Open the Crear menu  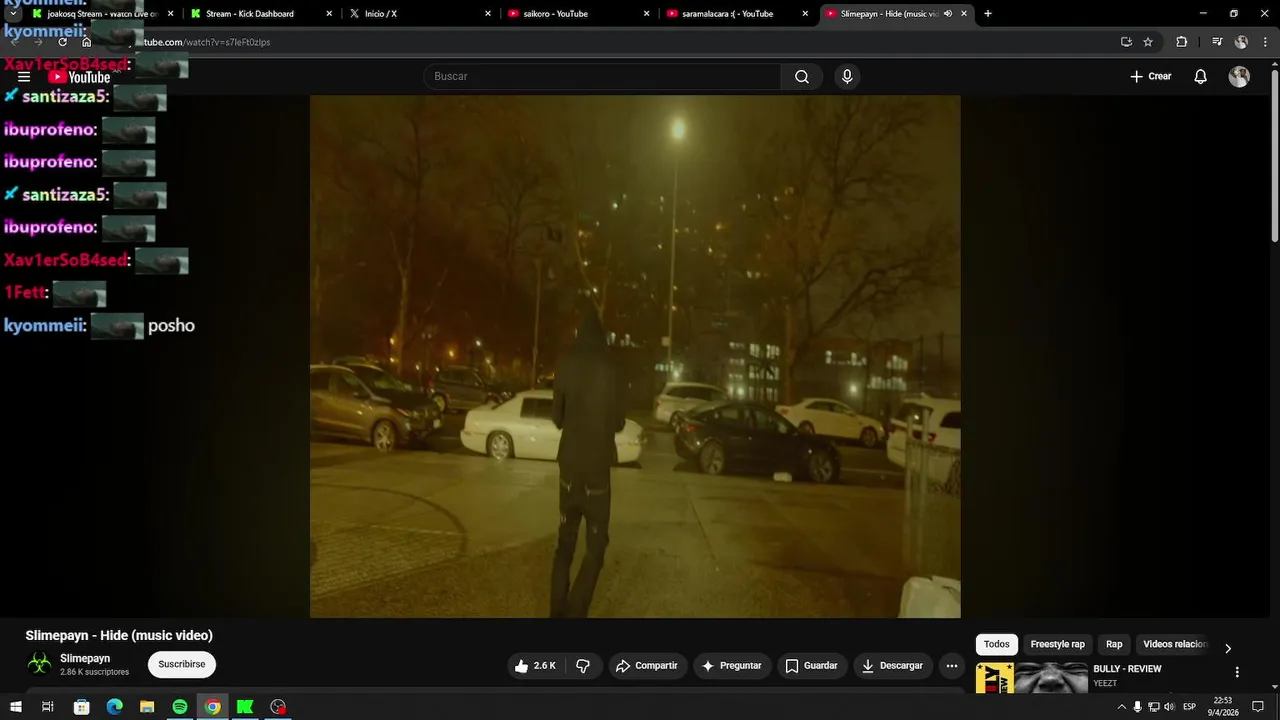(1151, 77)
